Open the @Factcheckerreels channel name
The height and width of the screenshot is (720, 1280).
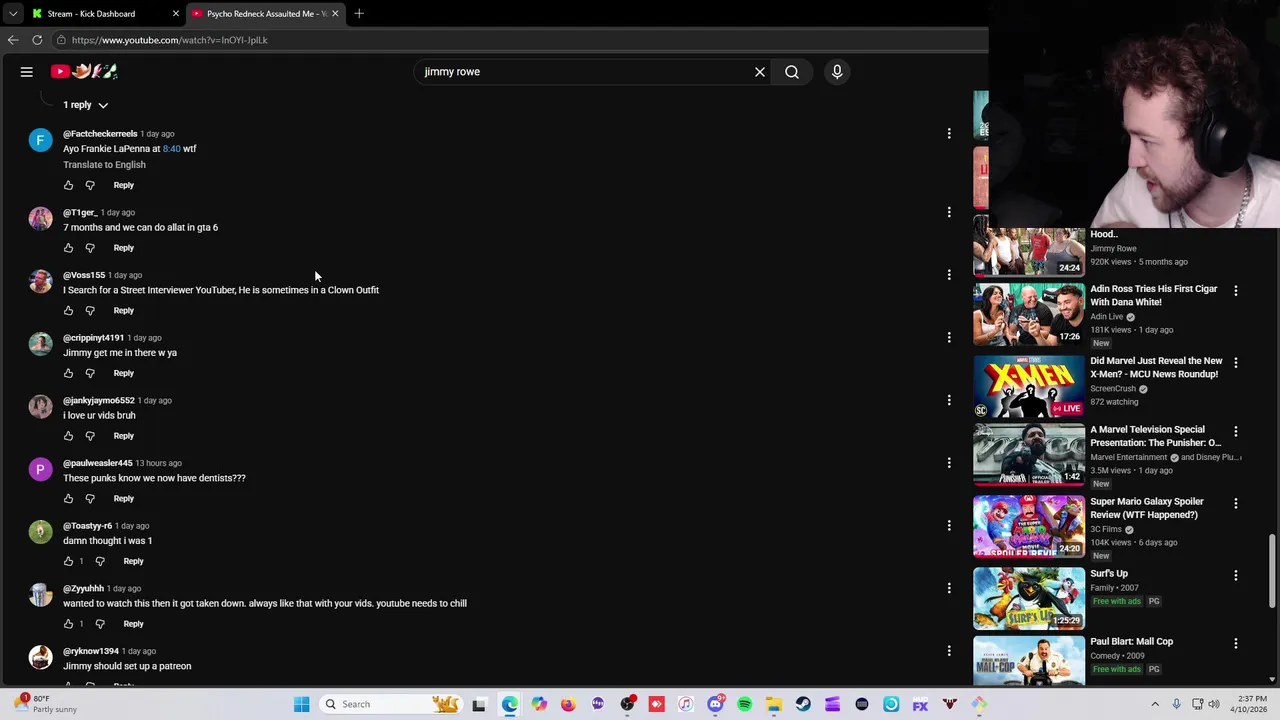coord(100,134)
